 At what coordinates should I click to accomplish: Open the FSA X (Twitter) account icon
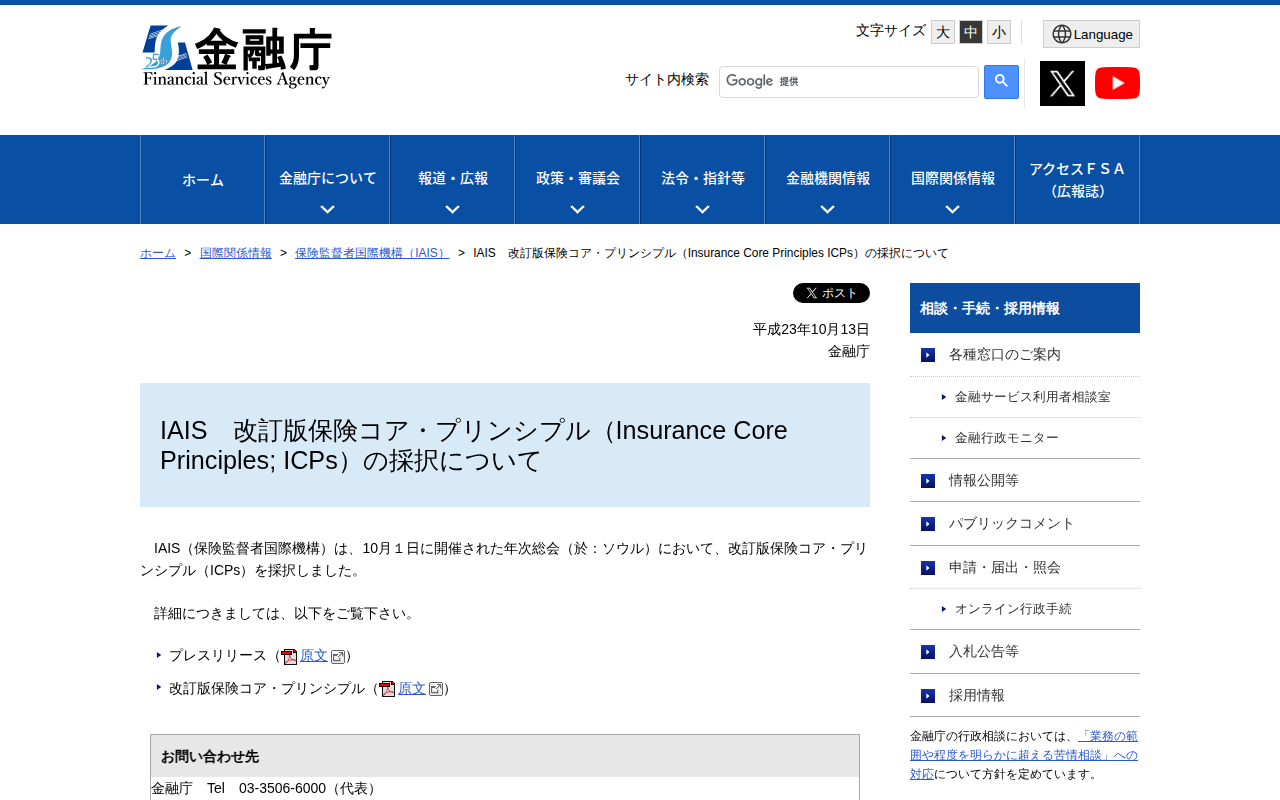click(1062, 82)
